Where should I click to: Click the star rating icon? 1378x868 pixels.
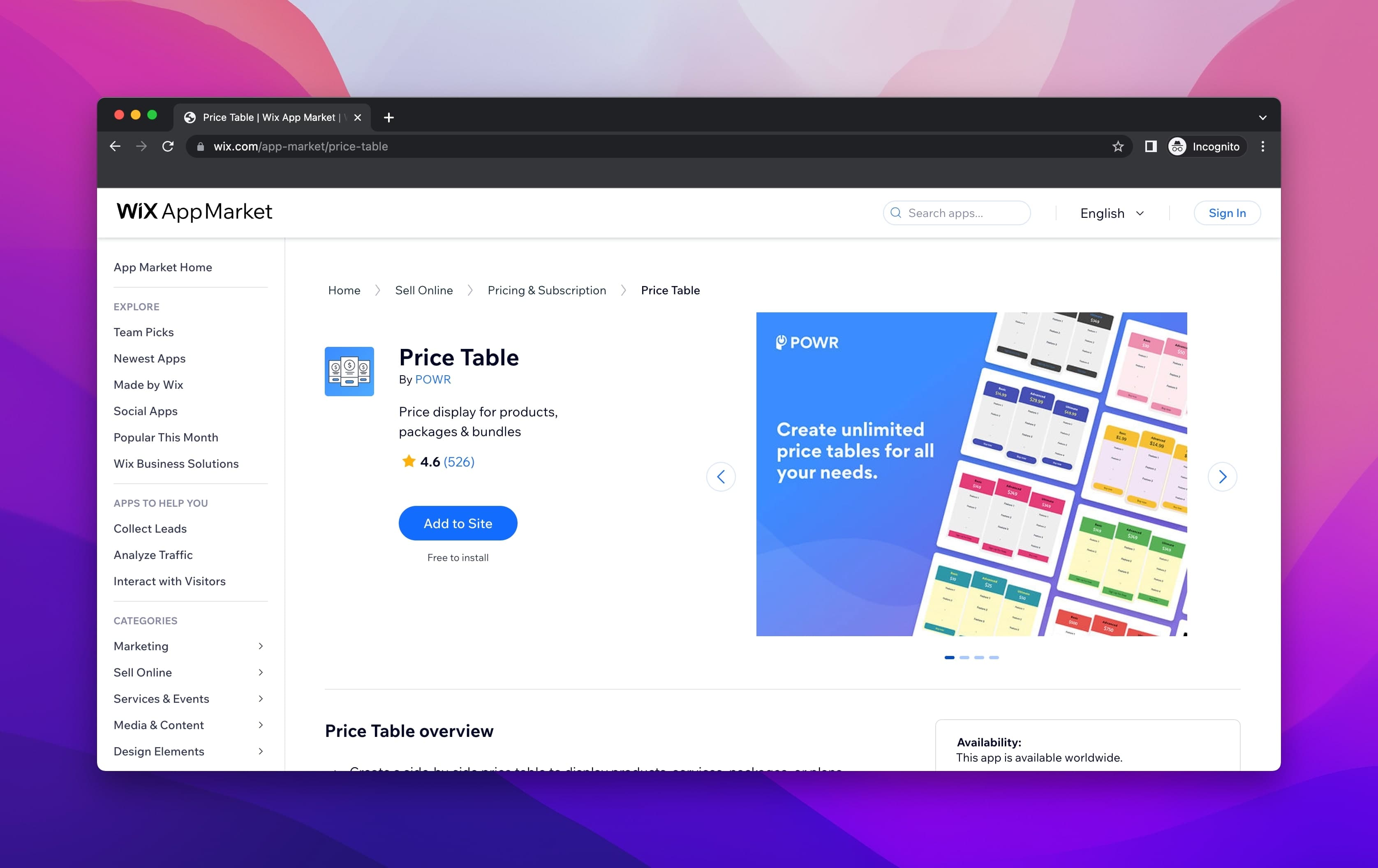(x=407, y=461)
